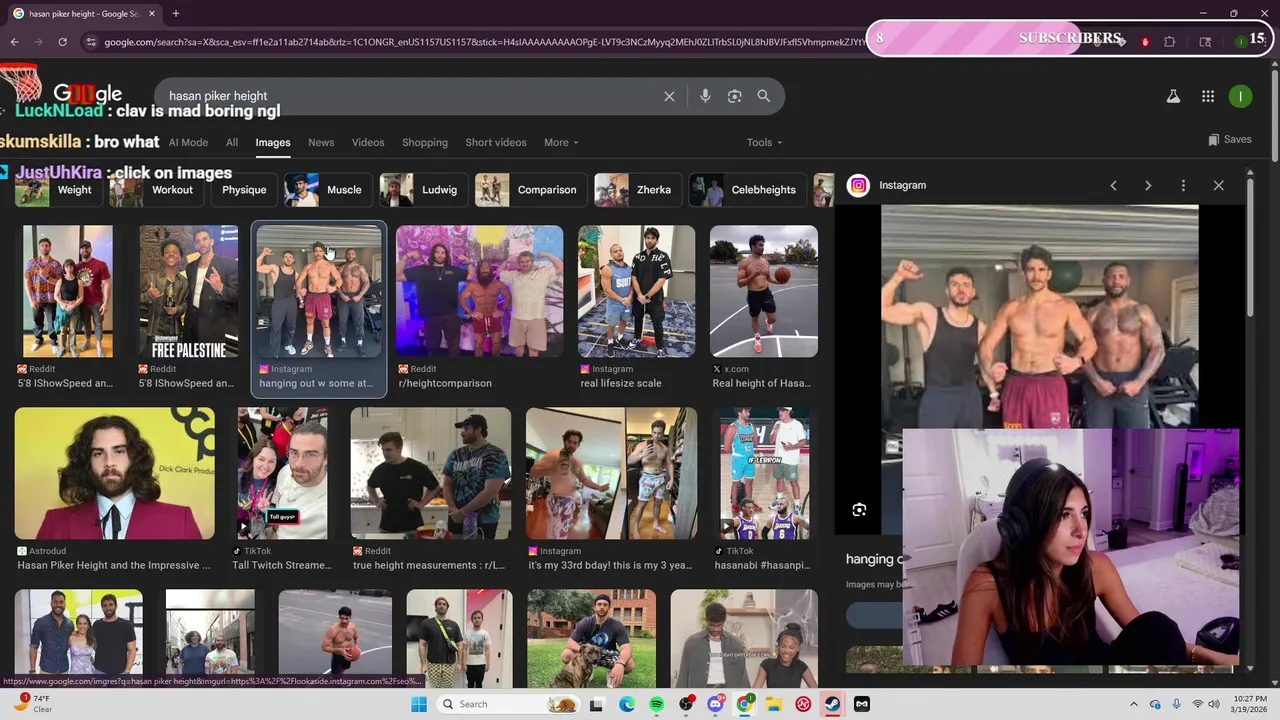Open r/heightcomparison image thumbnail
The height and width of the screenshot is (720, 1280).
(x=479, y=291)
